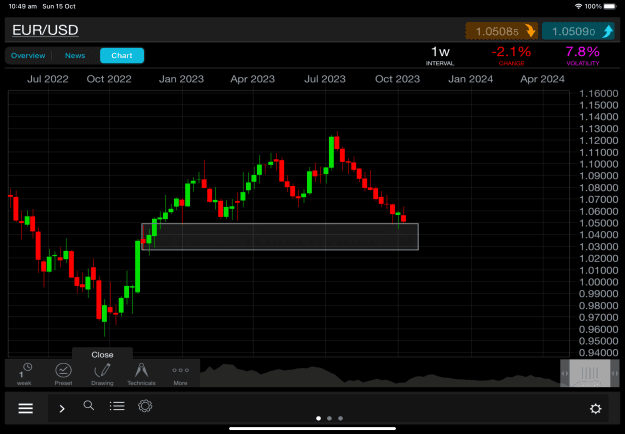Click the highlighted navigator range window

(590, 373)
